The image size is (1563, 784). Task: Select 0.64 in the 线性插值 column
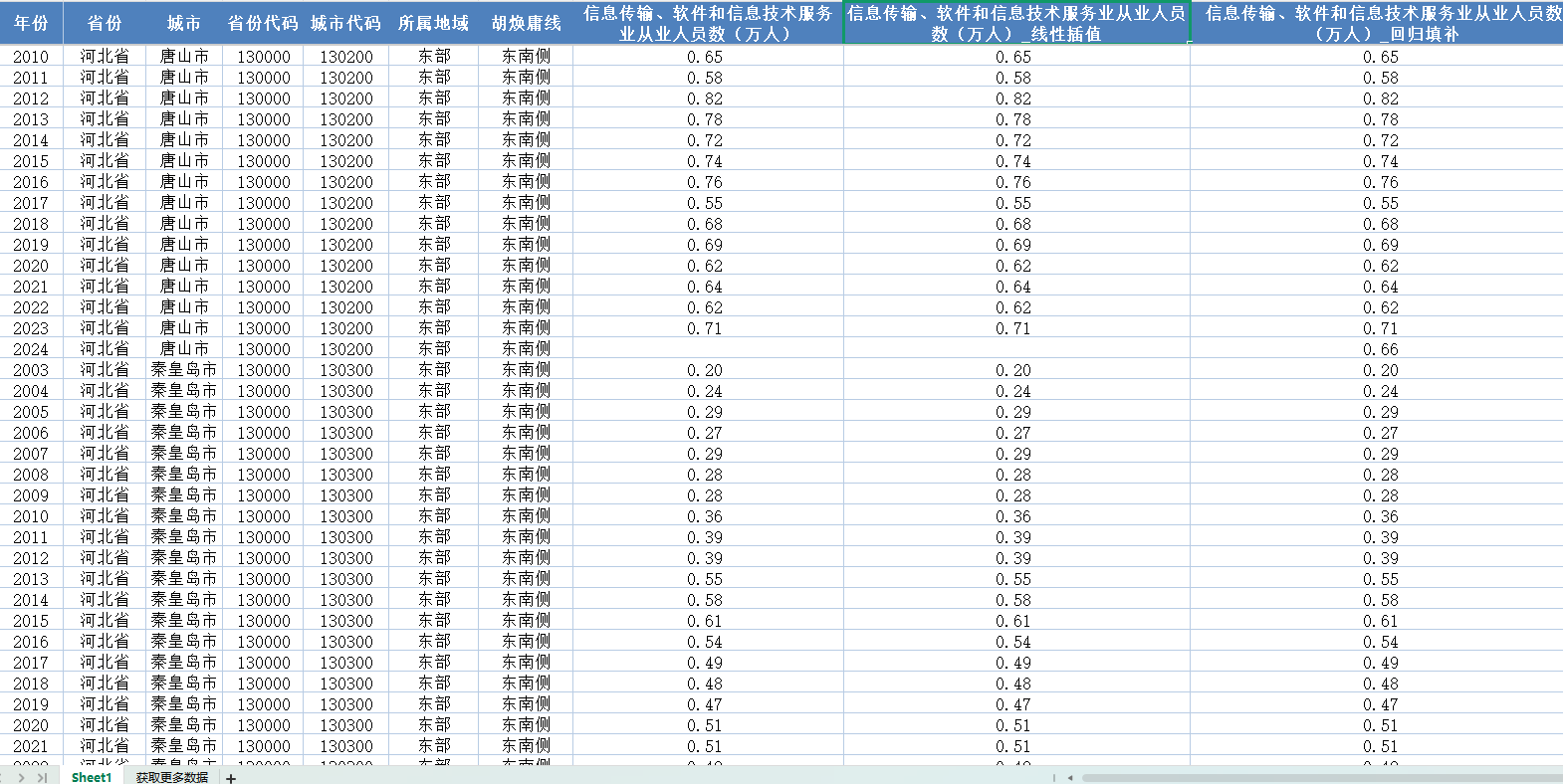coord(1013,287)
